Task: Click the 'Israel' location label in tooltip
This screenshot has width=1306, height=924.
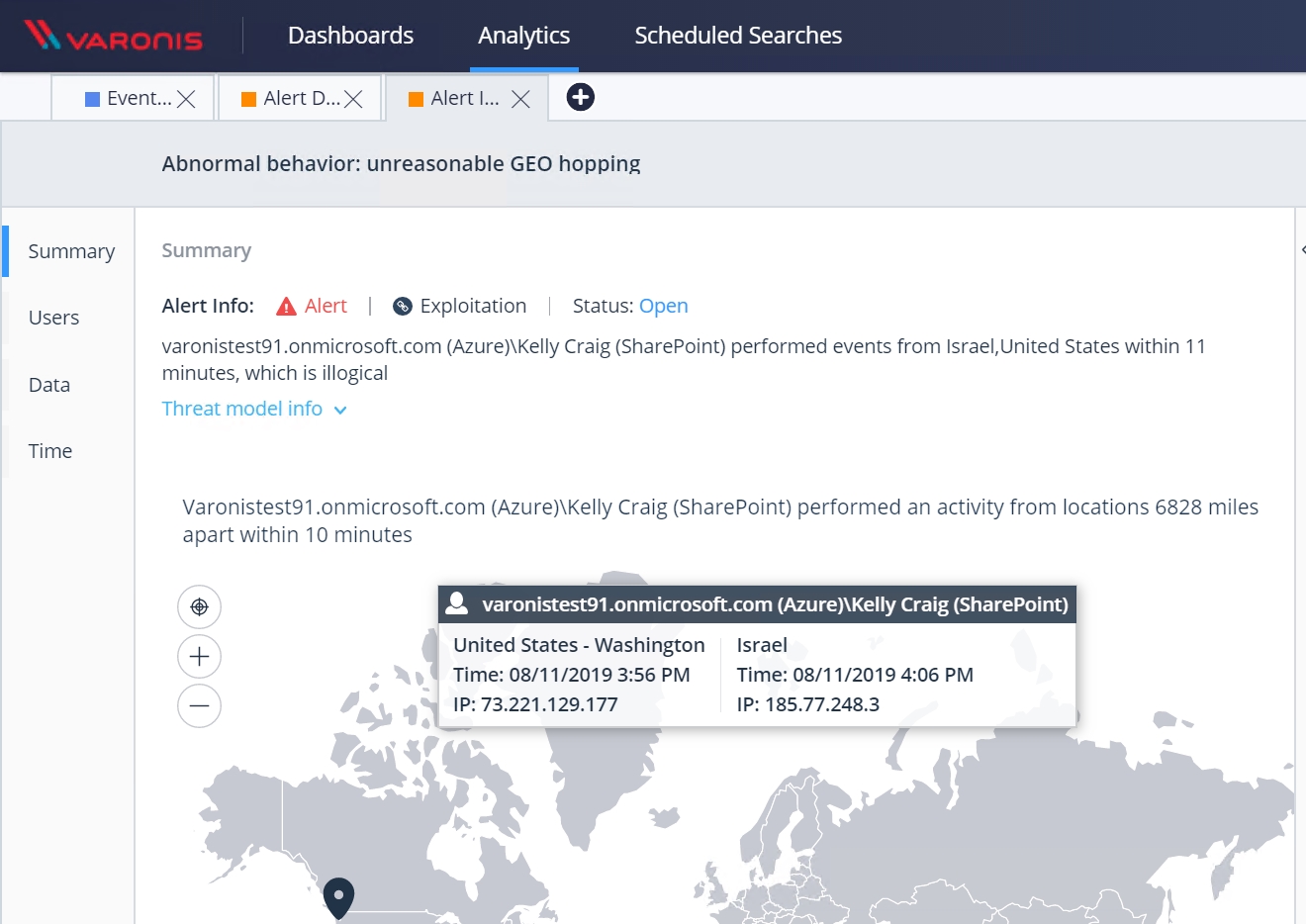Action: tap(762, 645)
